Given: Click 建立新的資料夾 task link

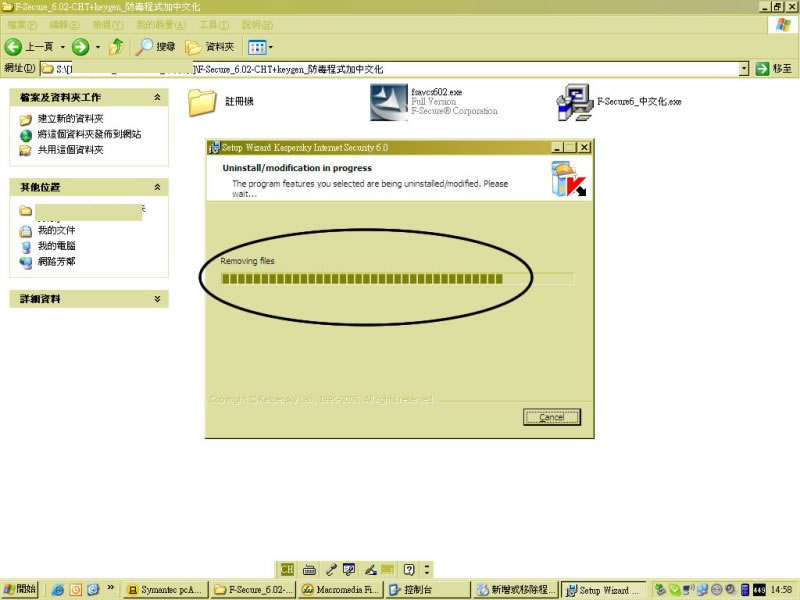Looking at the screenshot, I should [71, 119].
